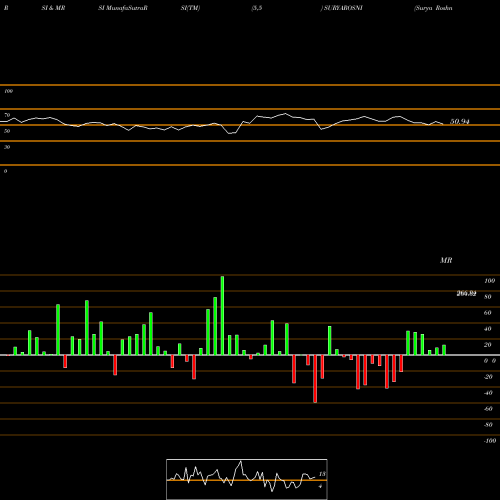Click the MR axis label 40

[x=488, y=329]
